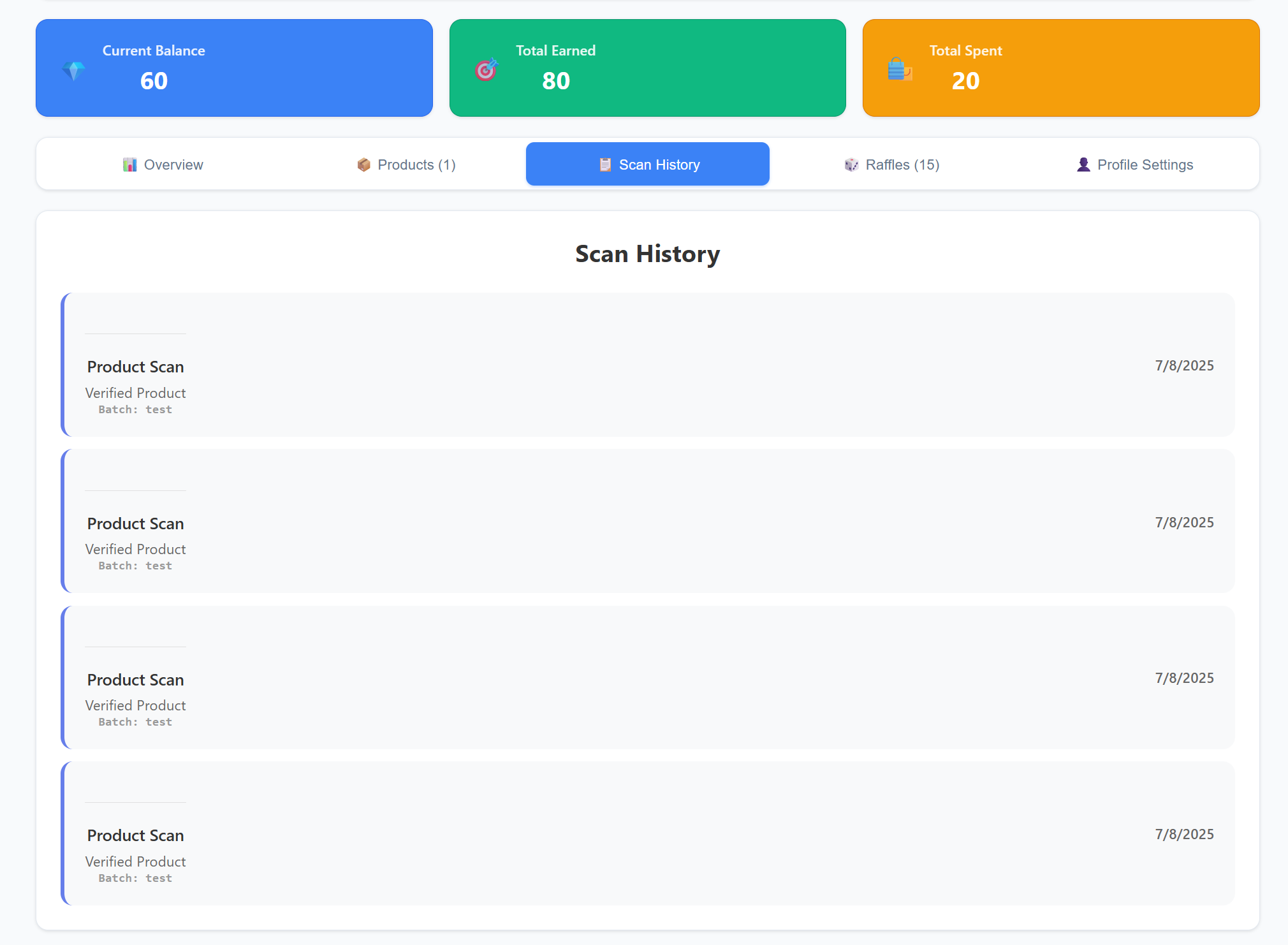Image resolution: width=1288 pixels, height=945 pixels.
Task: Open the Products (1) tab
Action: [406, 165]
